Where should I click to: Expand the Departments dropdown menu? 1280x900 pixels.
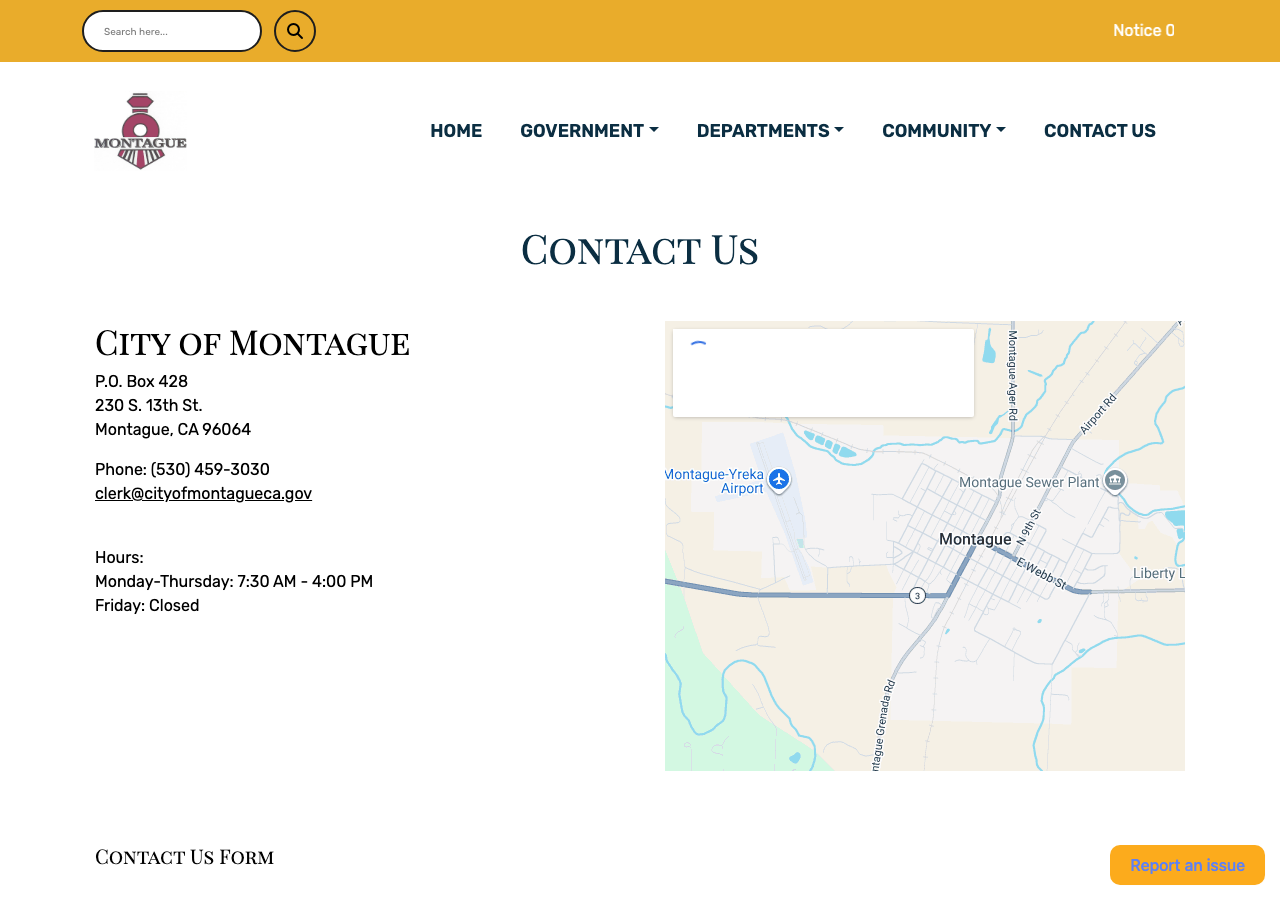[x=770, y=131]
